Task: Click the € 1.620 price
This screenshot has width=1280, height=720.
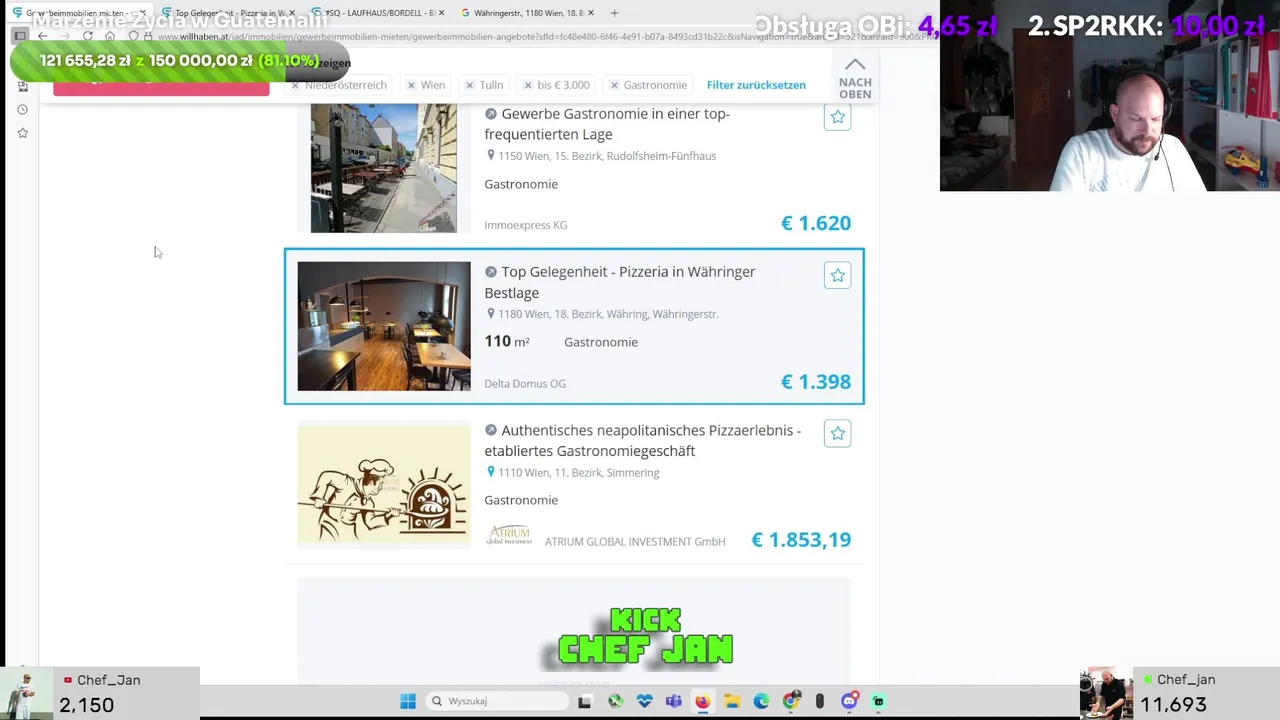Action: point(815,223)
